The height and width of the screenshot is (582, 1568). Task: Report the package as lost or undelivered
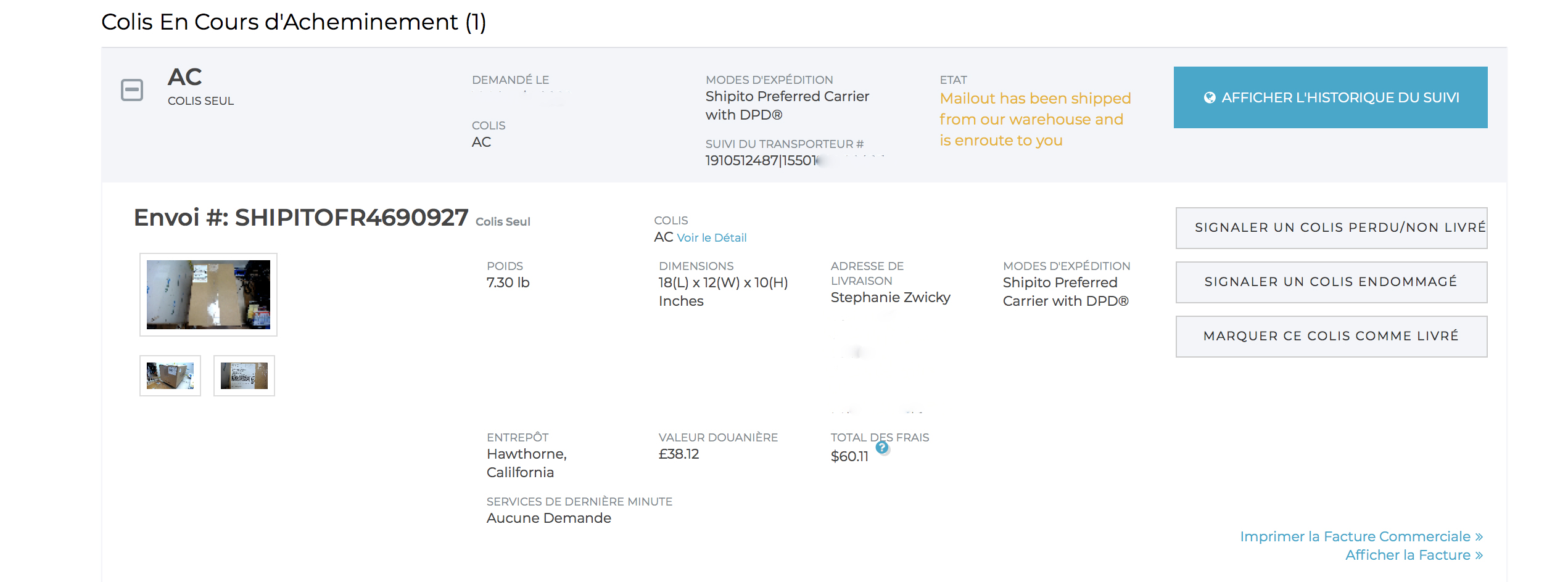tap(1331, 228)
